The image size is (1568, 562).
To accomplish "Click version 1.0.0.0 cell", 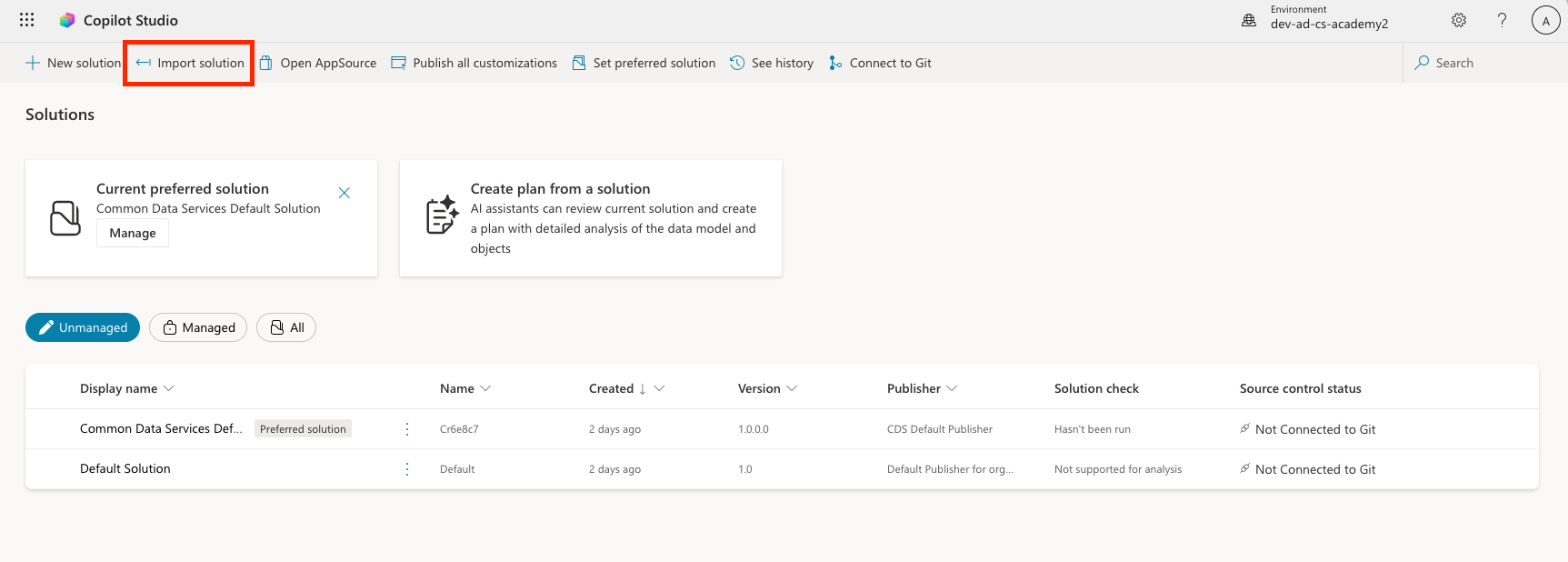I will point(754,429).
